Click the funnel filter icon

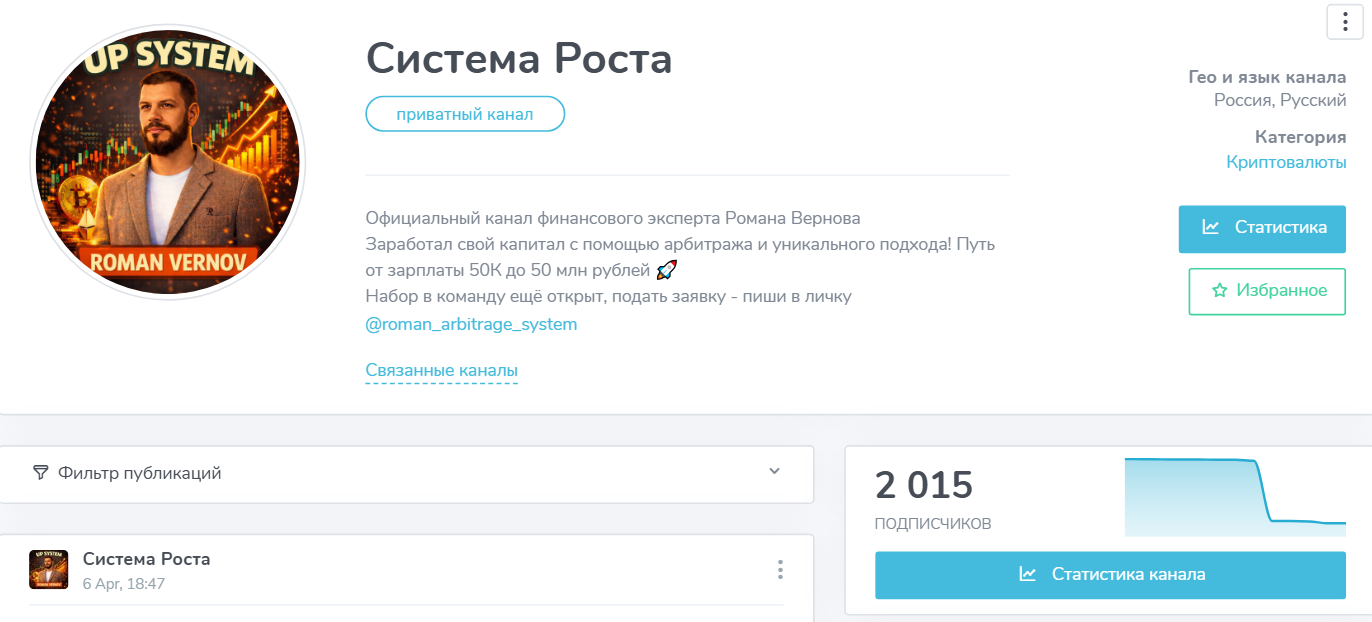tap(40, 473)
